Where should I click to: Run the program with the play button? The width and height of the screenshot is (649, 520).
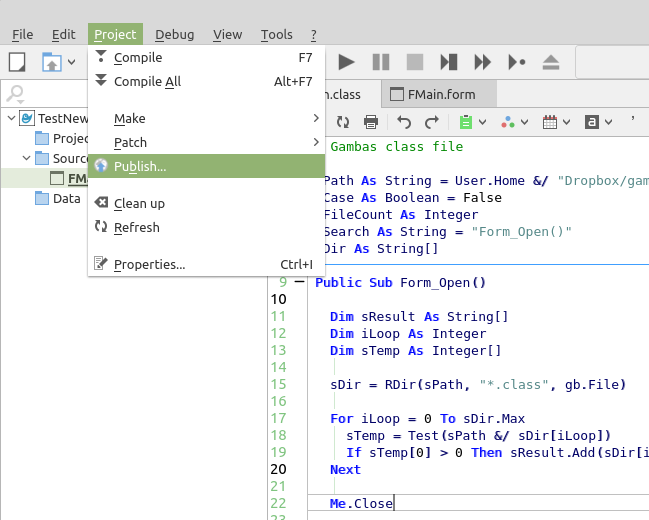[346, 63]
